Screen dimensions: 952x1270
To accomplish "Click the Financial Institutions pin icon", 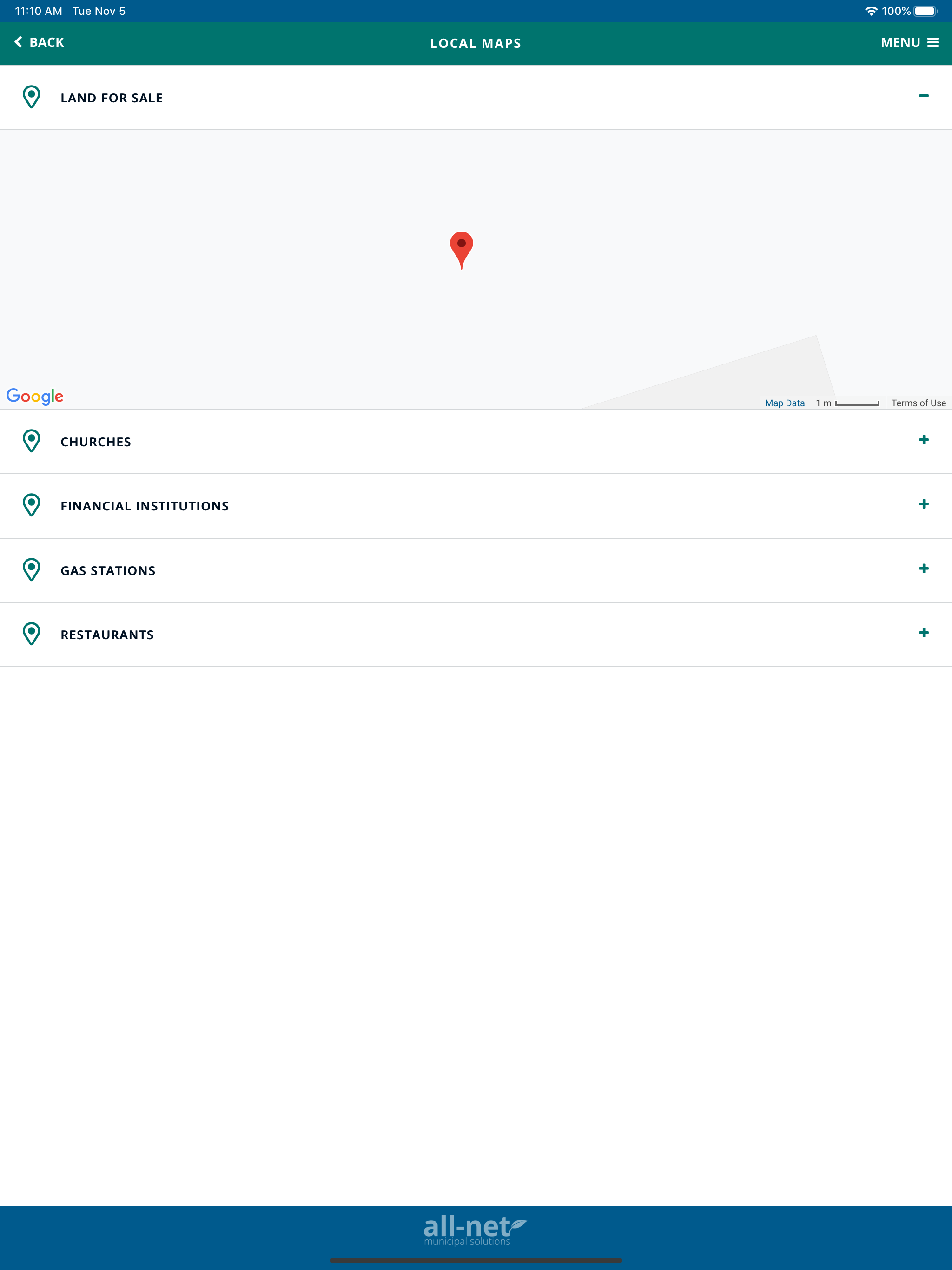I will tap(32, 505).
